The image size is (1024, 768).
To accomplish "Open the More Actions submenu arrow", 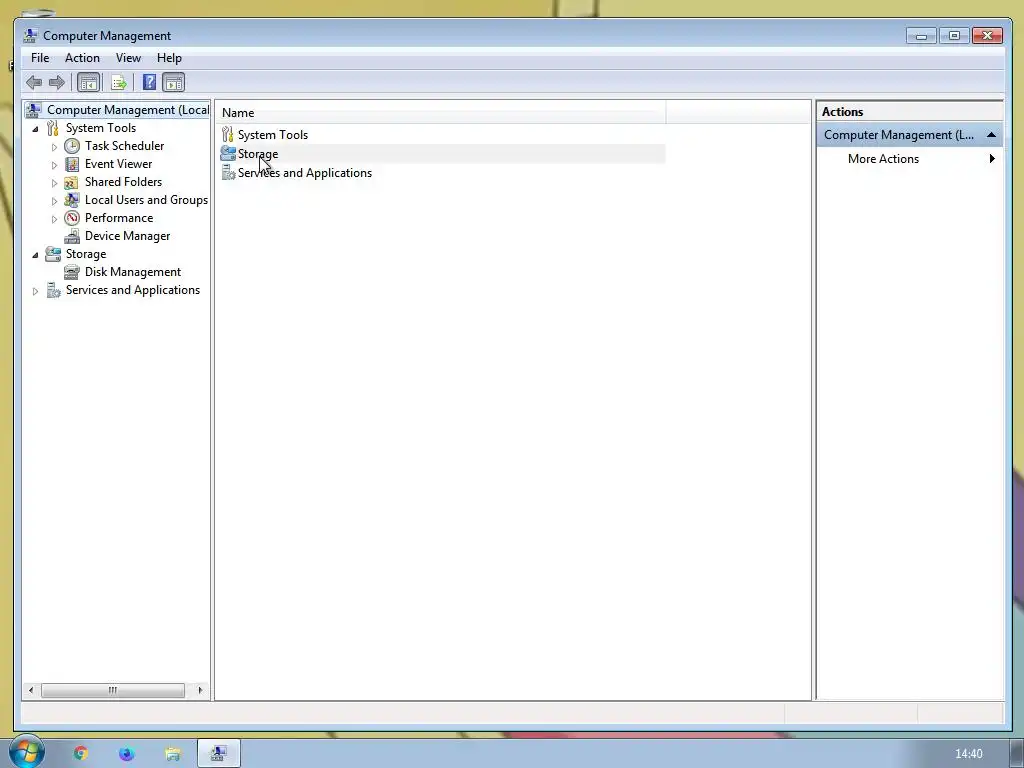I will (x=992, y=159).
